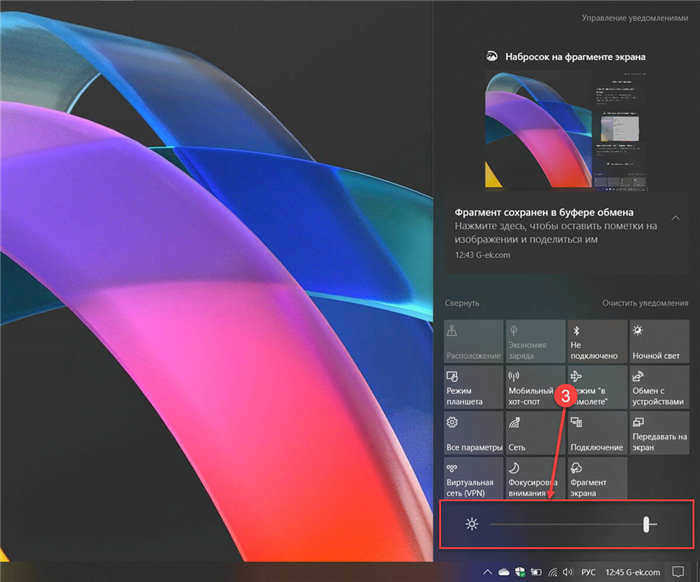
Task: Open the Connect (Подключение) tile
Action: click(x=597, y=433)
